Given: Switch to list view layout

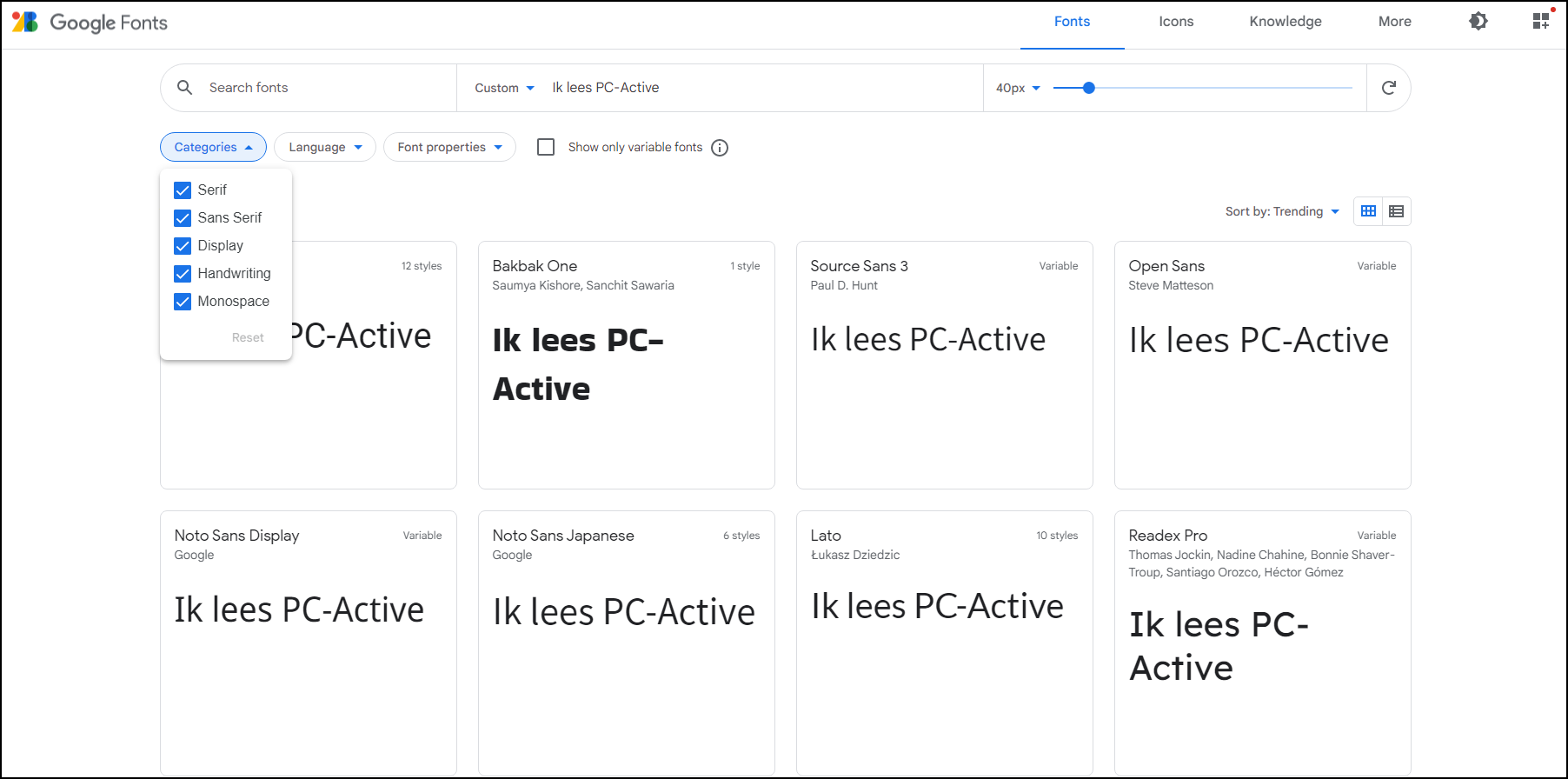Looking at the screenshot, I should point(1396,211).
